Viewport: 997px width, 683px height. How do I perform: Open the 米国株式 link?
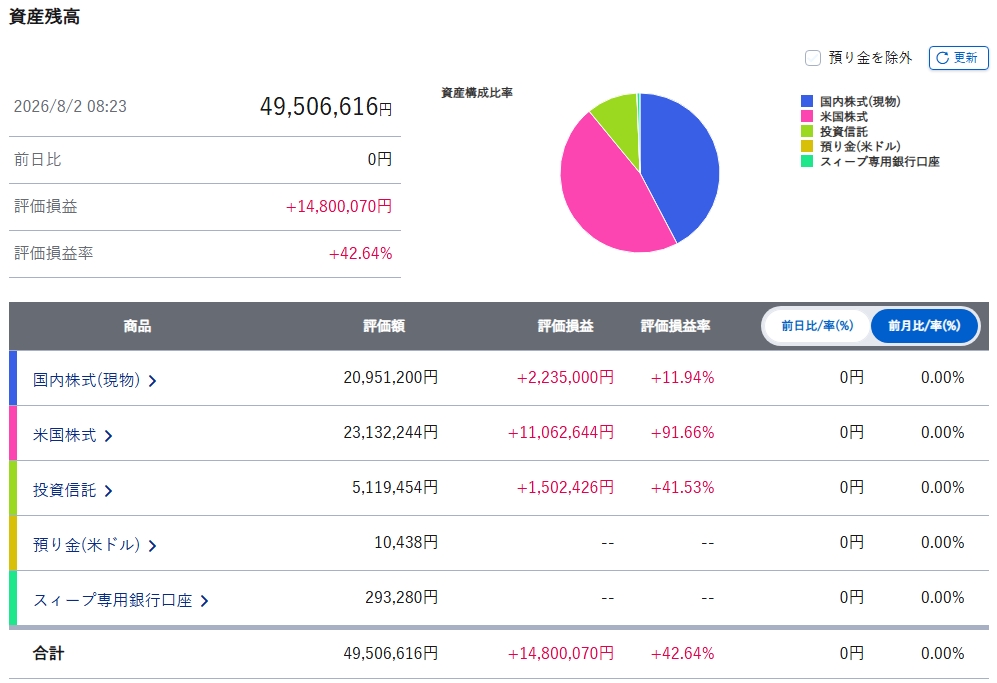(64, 435)
